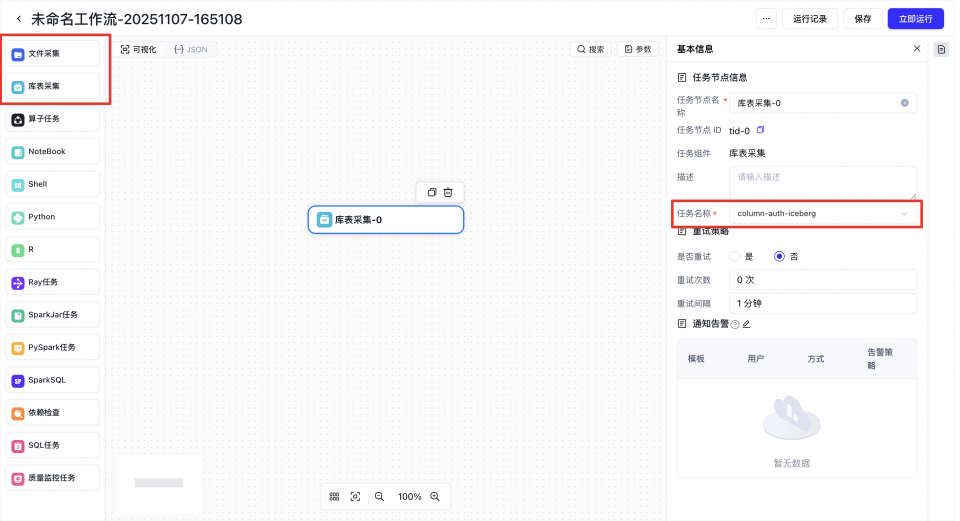Select the SQL任务 component
Image resolution: width=960 pixels, height=521 pixels.
(53, 445)
